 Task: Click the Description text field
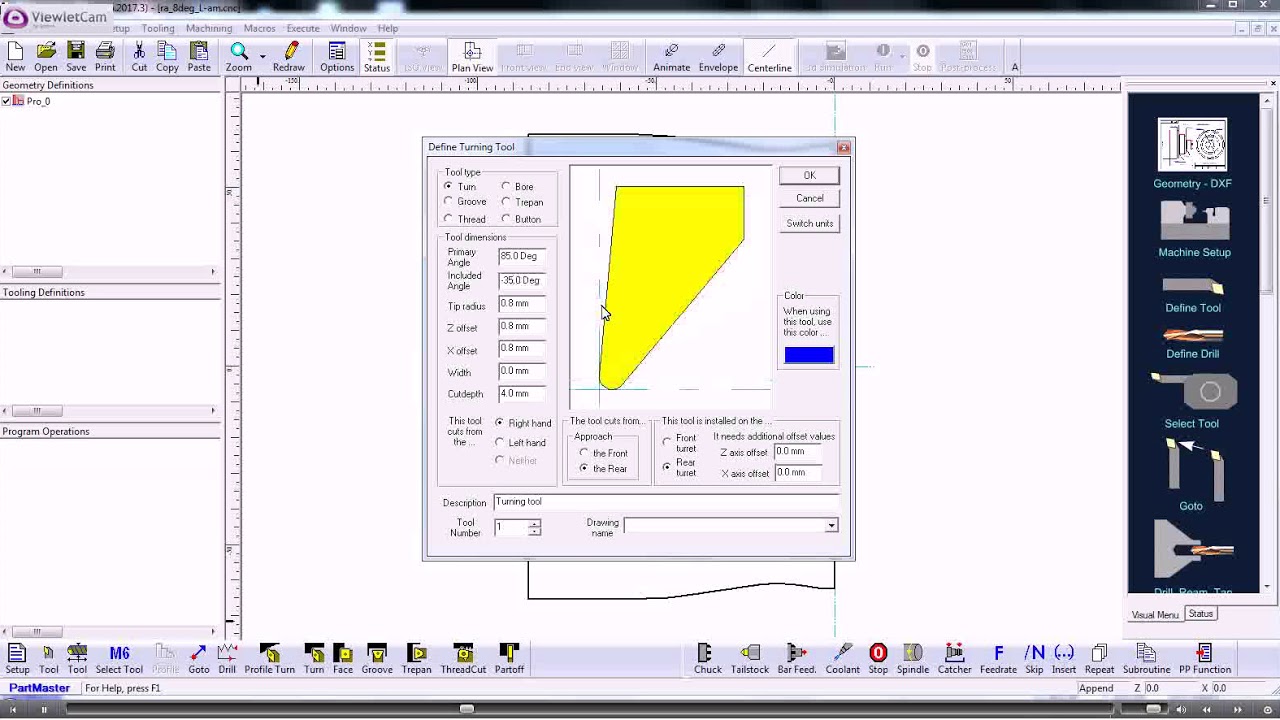pyautogui.click(x=666, y=502)
